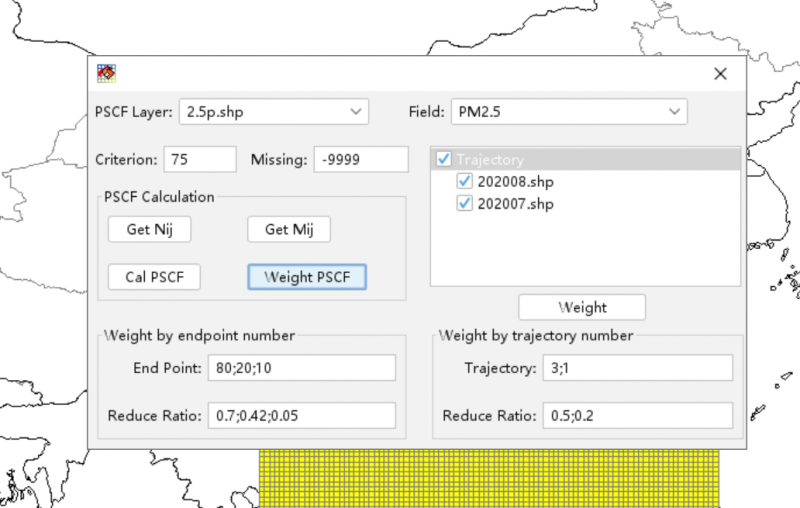Edit the endpoint Reduce Ratio field
The height and width of the screenshot is (508, 800).
tap(302, 415)
